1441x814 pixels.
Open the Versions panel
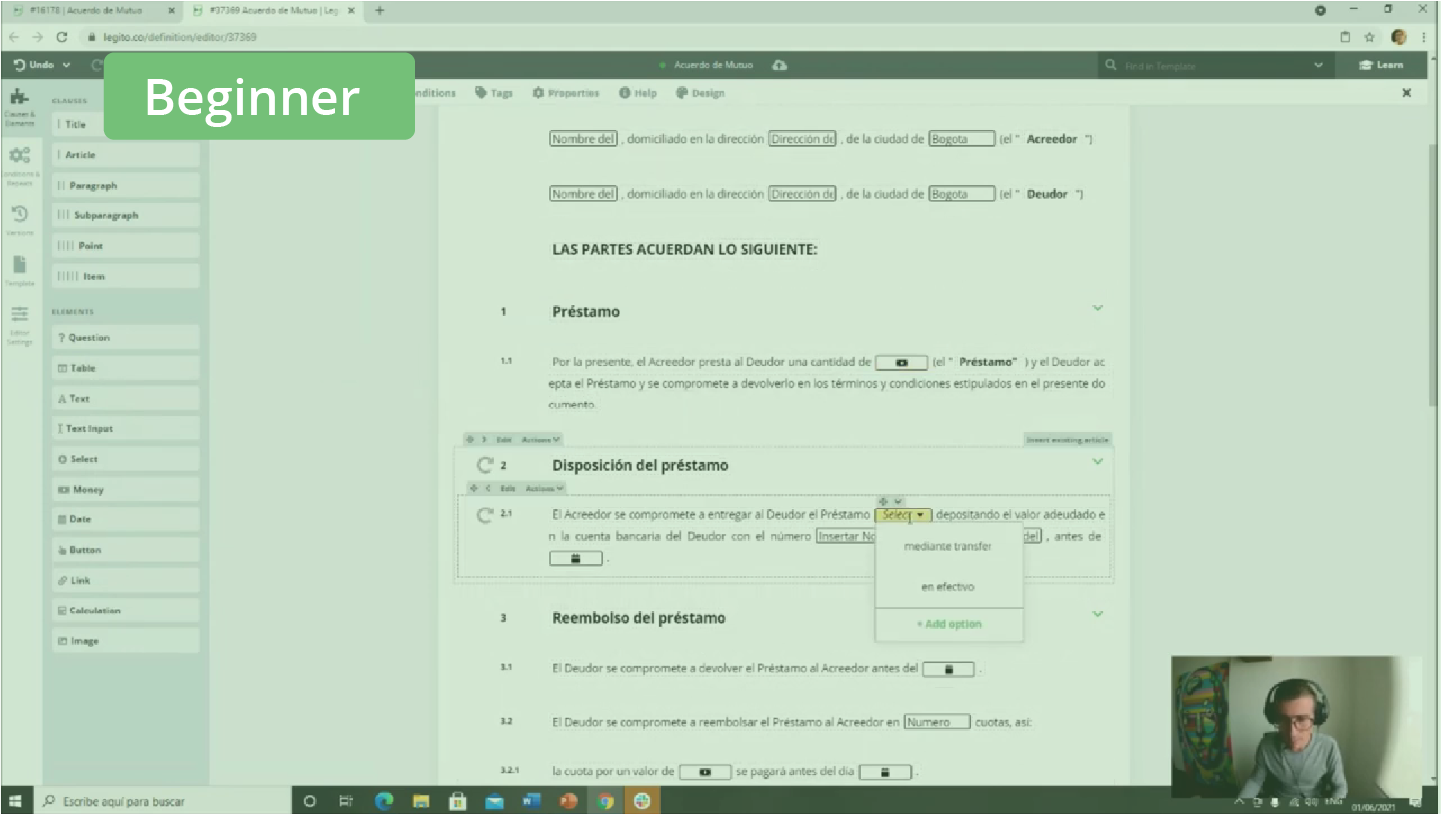coord(20,218)
